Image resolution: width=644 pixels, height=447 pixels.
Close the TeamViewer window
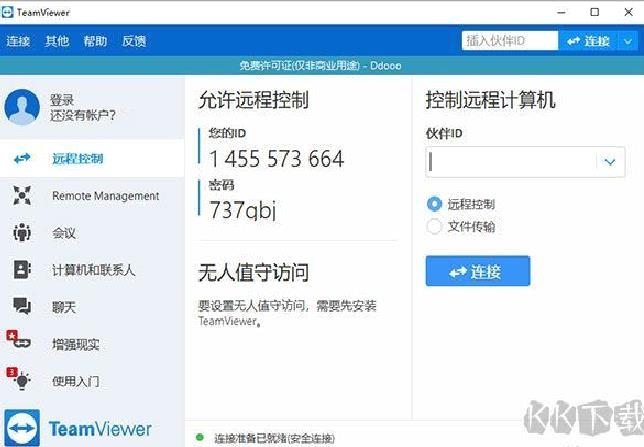pyautogui.click(x=628, y=12)
